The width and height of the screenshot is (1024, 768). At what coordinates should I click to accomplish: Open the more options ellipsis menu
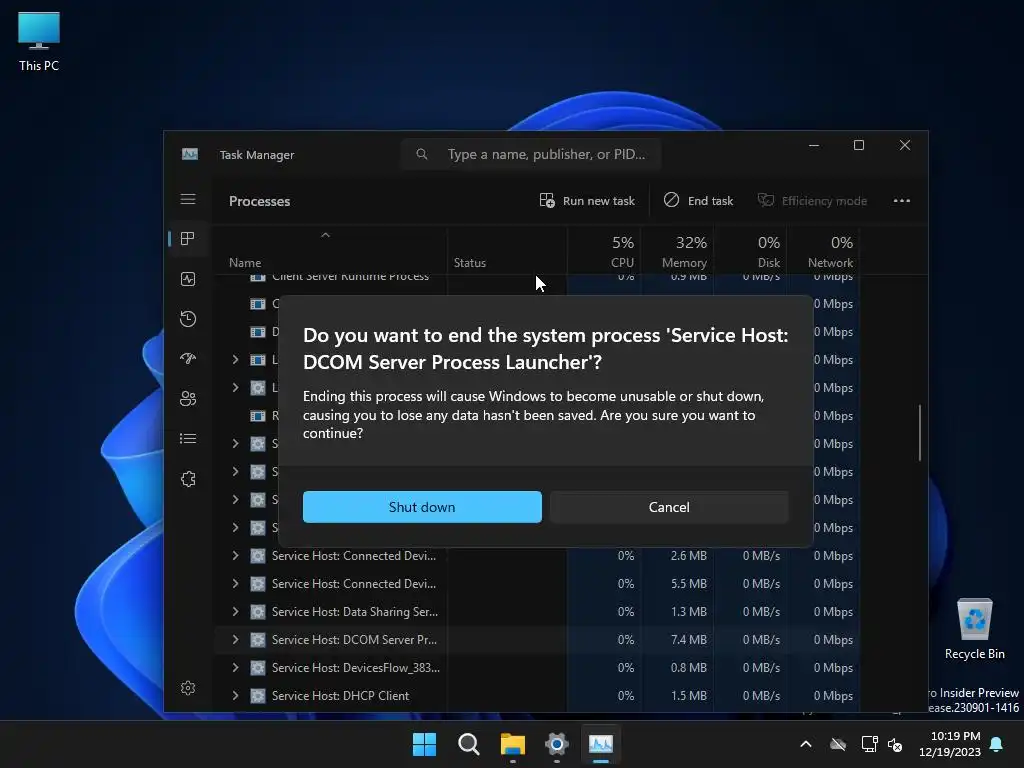[x=902, y=200]
